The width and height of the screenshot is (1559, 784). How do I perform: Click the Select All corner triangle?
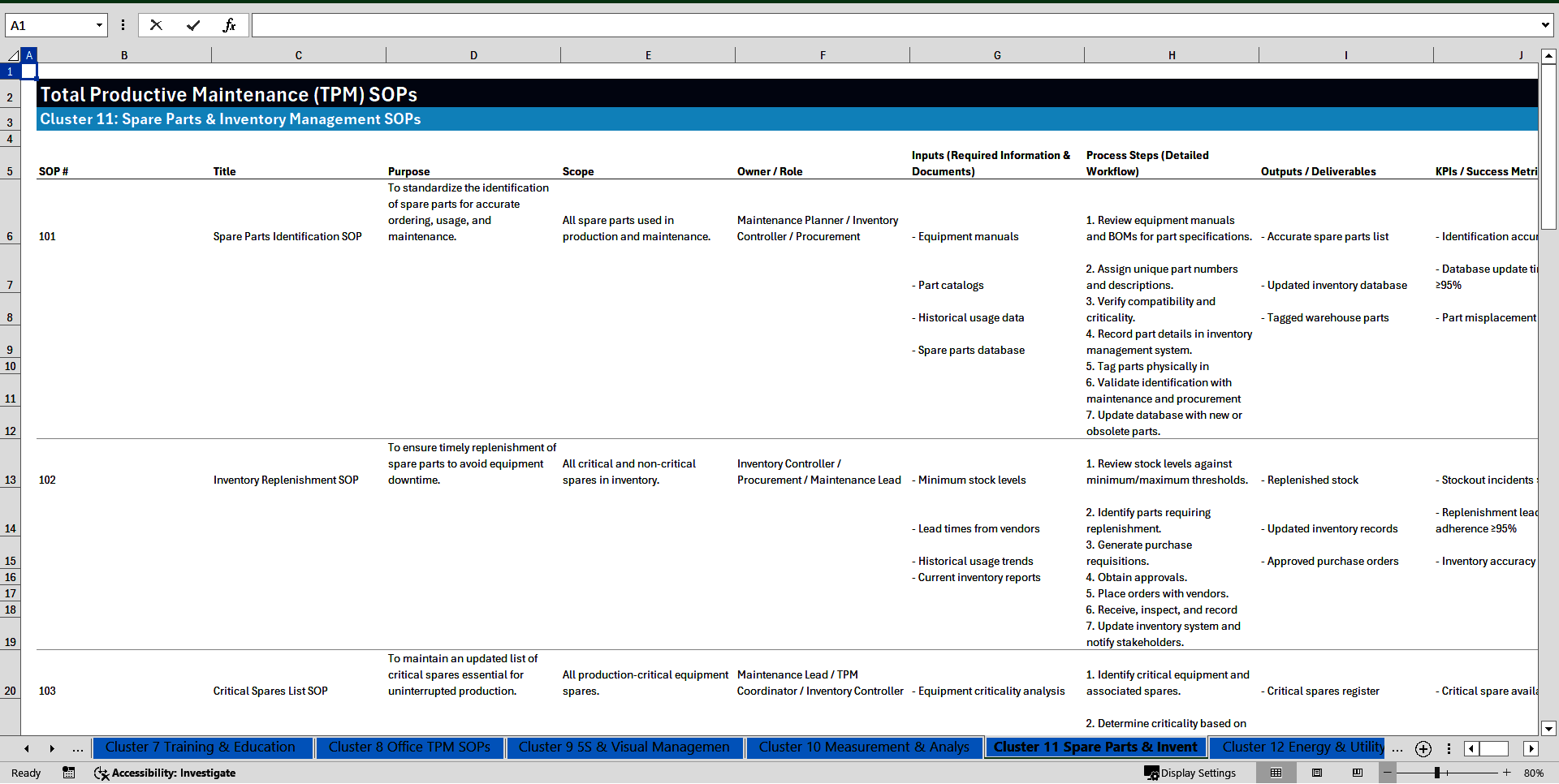(12, 54)
